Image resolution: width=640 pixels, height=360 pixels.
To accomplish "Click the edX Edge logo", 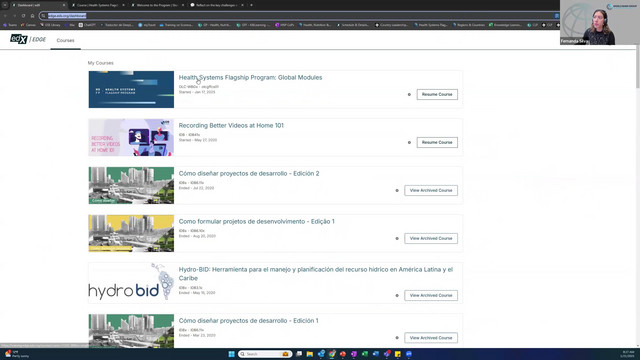I will click(x=28, y=39).
